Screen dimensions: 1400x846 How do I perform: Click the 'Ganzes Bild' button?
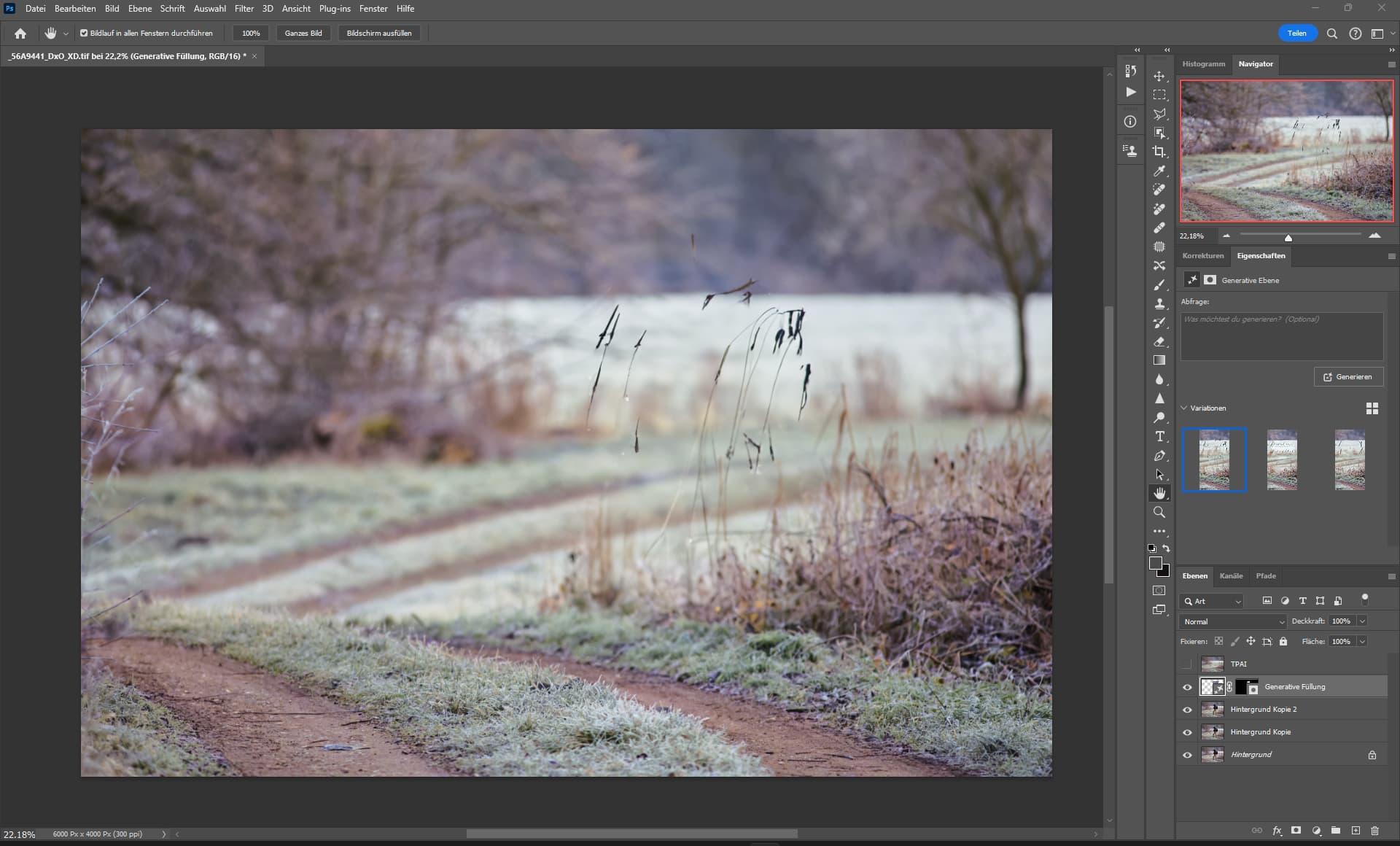pos(303,34)
